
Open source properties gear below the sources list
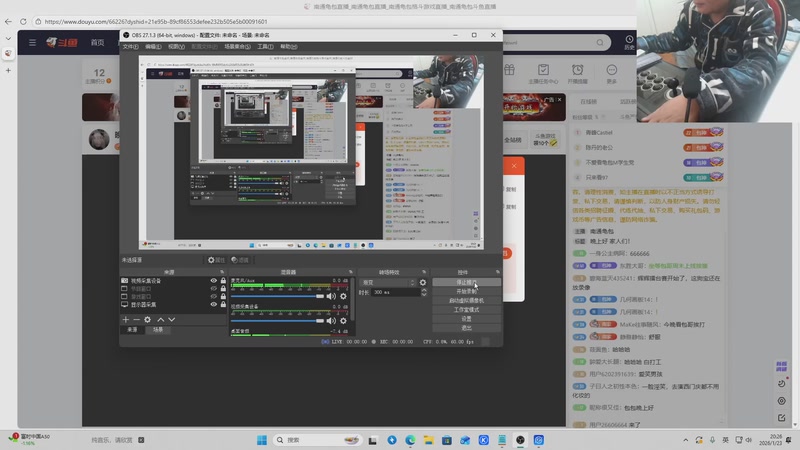(x=147, y=319)
